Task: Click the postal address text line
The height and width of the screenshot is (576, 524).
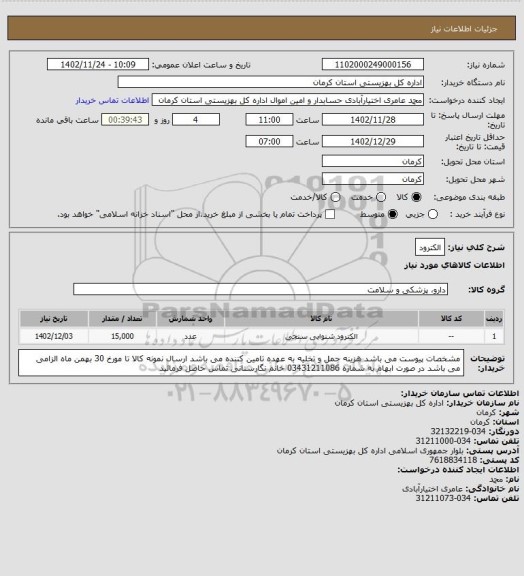Action: click(x=370, y=450)
